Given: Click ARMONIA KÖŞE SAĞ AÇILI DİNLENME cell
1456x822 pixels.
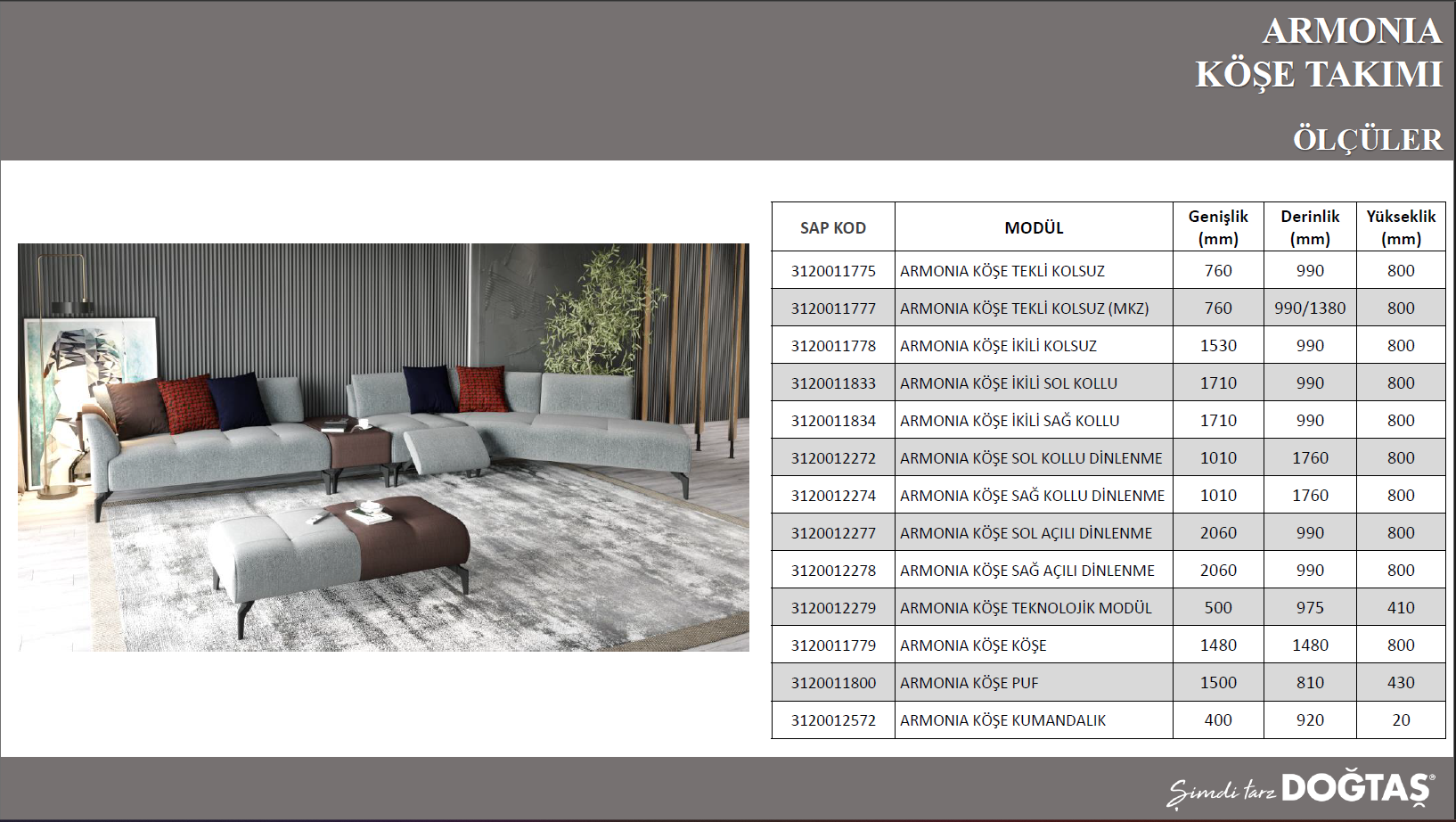Looking at the screenshot, I should (1034, 571).
